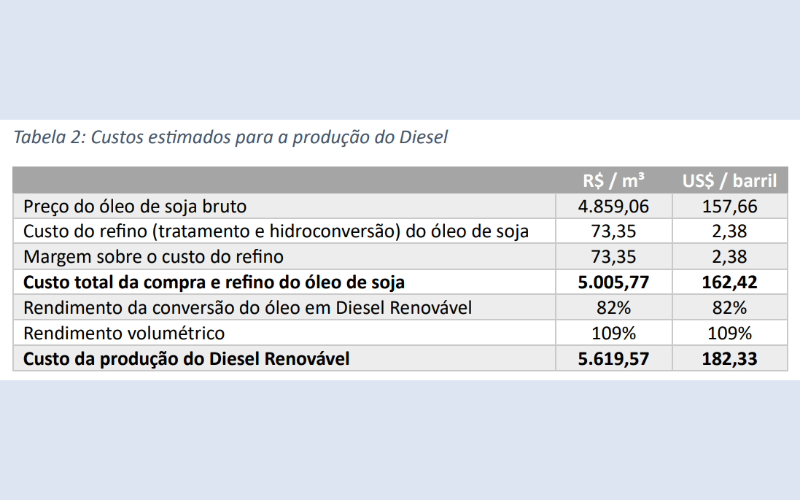
Task: Click the 'Rendimento da conversão do óleo' label
Action: point(247,308)
